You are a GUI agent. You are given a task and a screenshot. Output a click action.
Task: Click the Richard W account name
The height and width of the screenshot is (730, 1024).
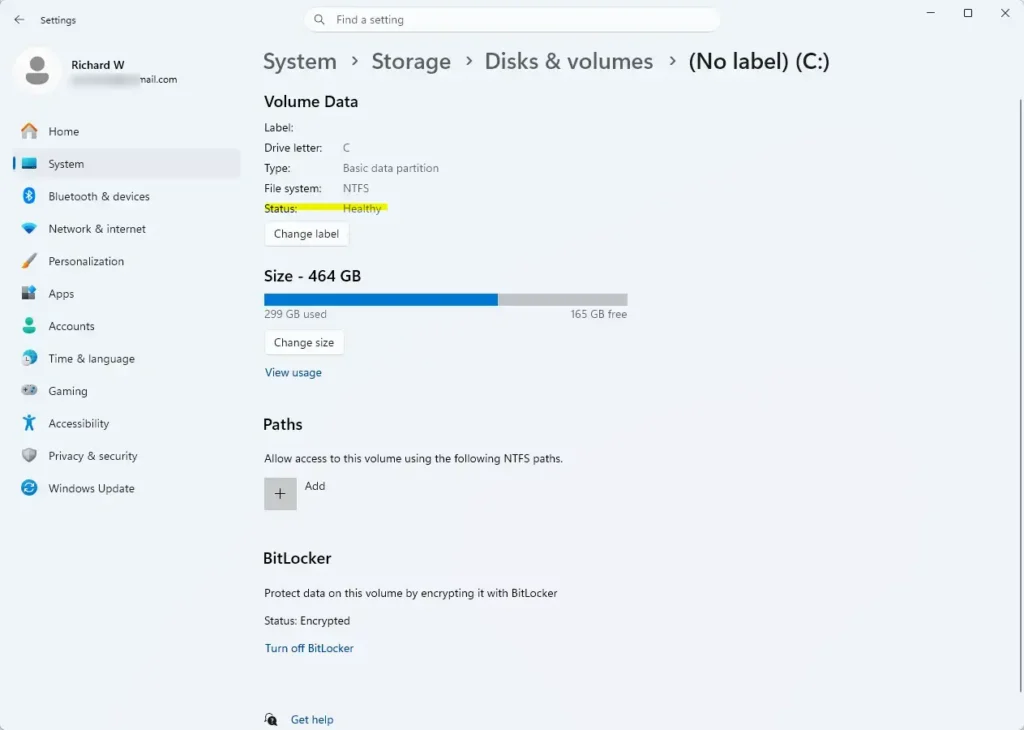pos(97,65)
